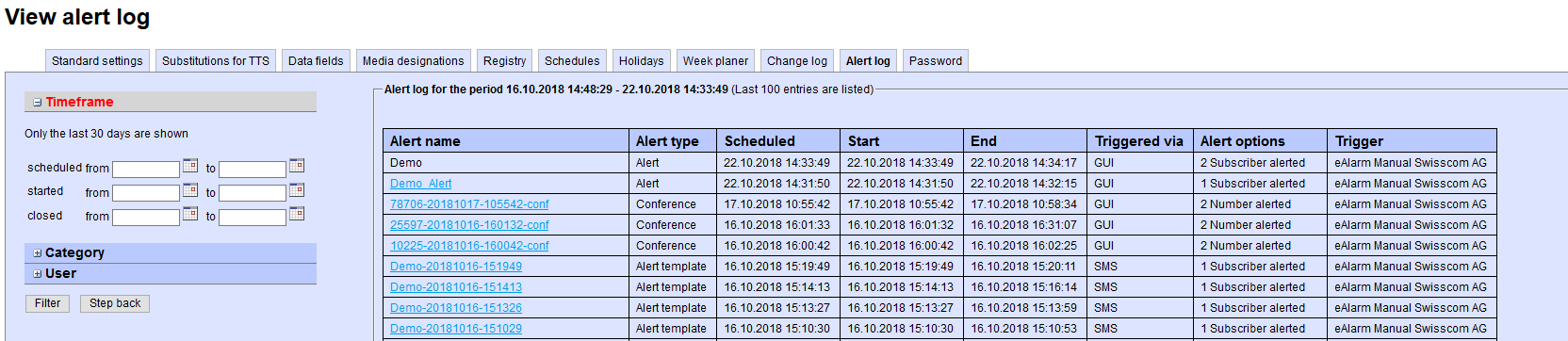Collapse the Timeframe section
This screenshot has width=1568, height=341.
pos(38,103)
